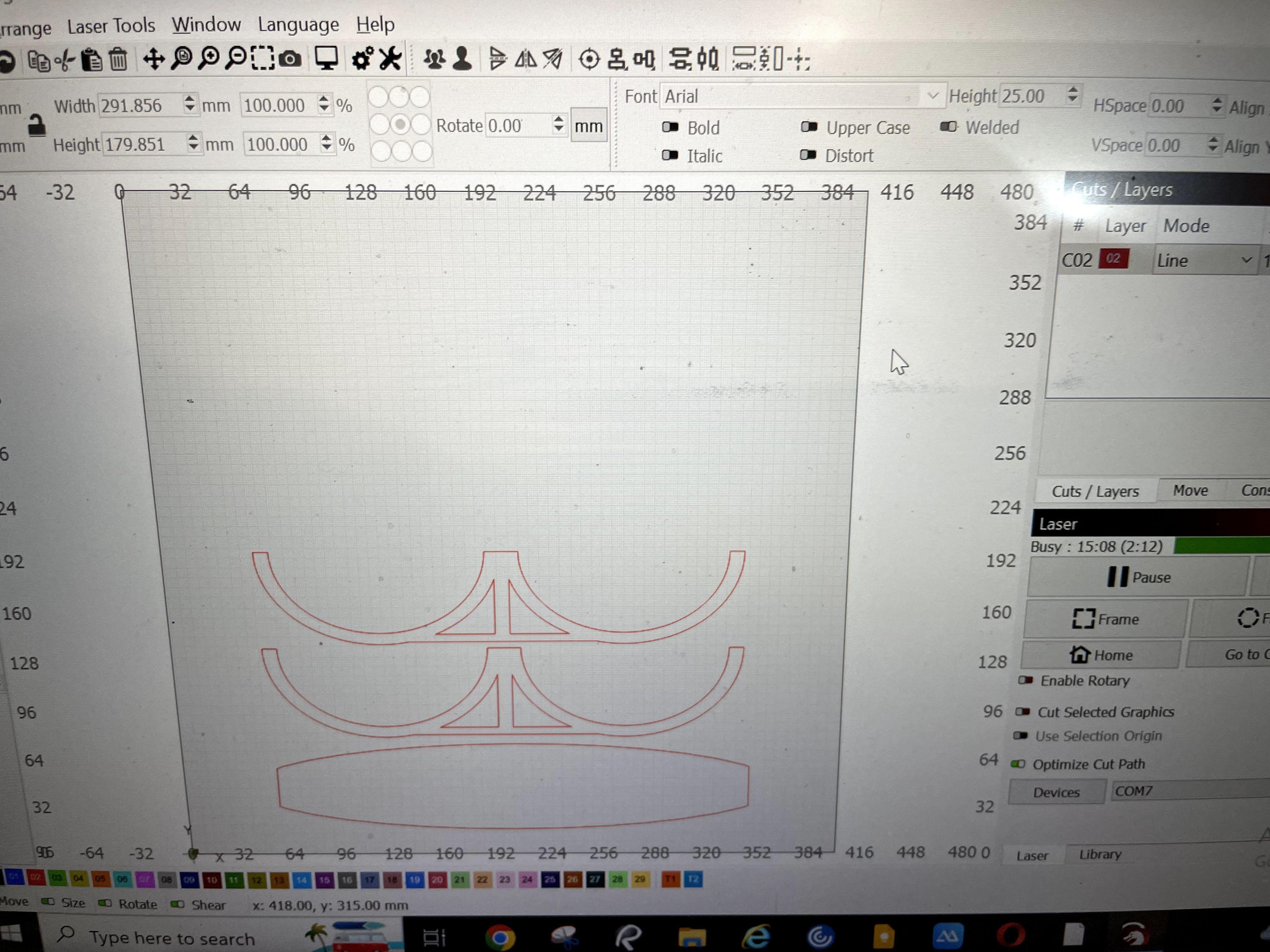Click the Flip Horizontal mirror icon
1270x952 pixels.
pos(525,59)
